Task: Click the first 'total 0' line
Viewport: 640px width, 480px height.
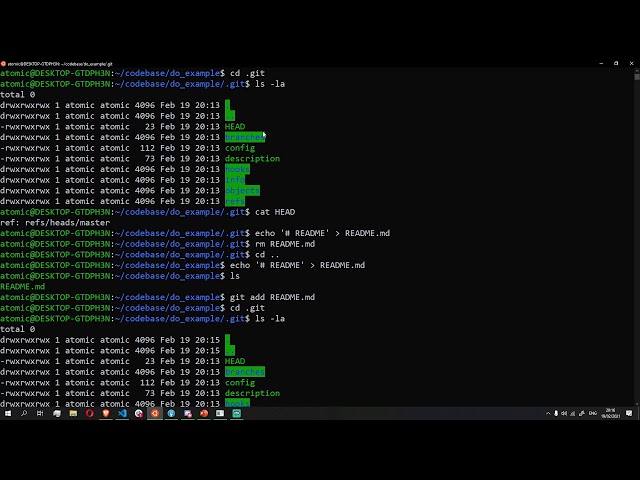Action: 18,95
